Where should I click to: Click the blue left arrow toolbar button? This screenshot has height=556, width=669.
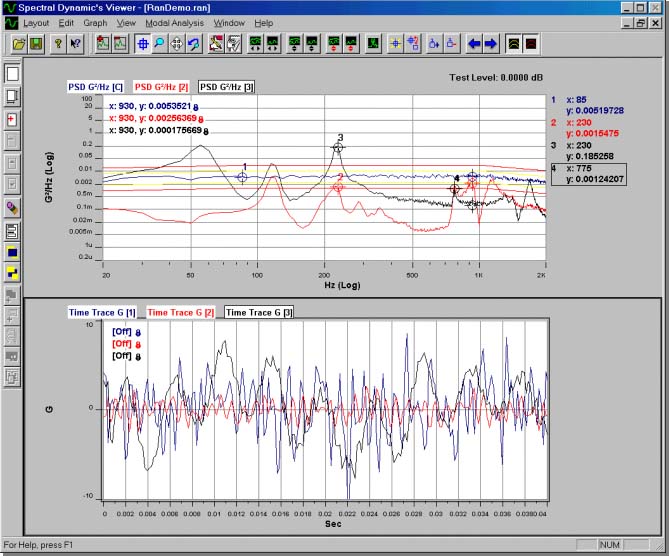click(473, 44)
